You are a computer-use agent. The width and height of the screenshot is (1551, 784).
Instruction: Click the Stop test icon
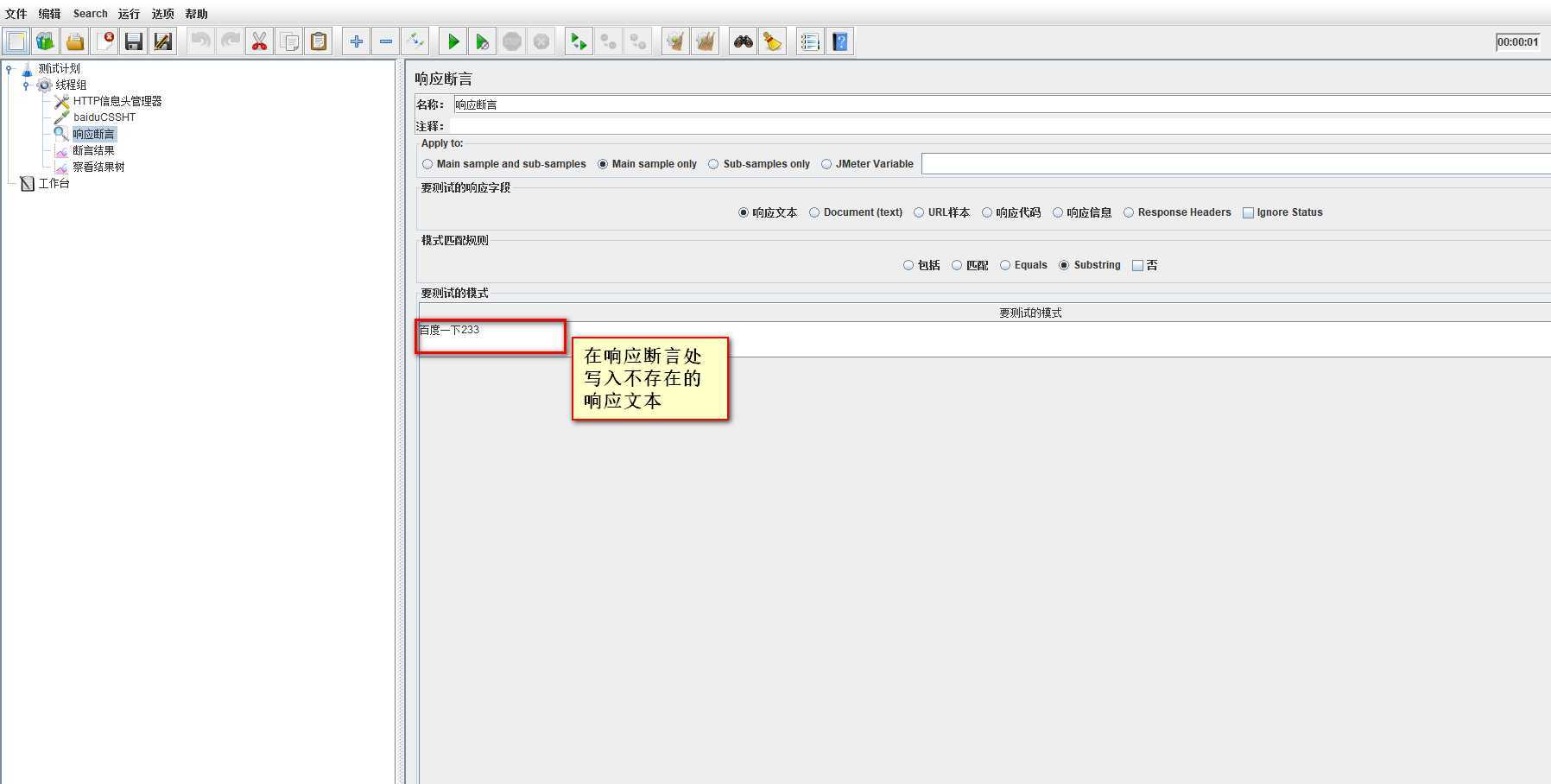(512, 41)
